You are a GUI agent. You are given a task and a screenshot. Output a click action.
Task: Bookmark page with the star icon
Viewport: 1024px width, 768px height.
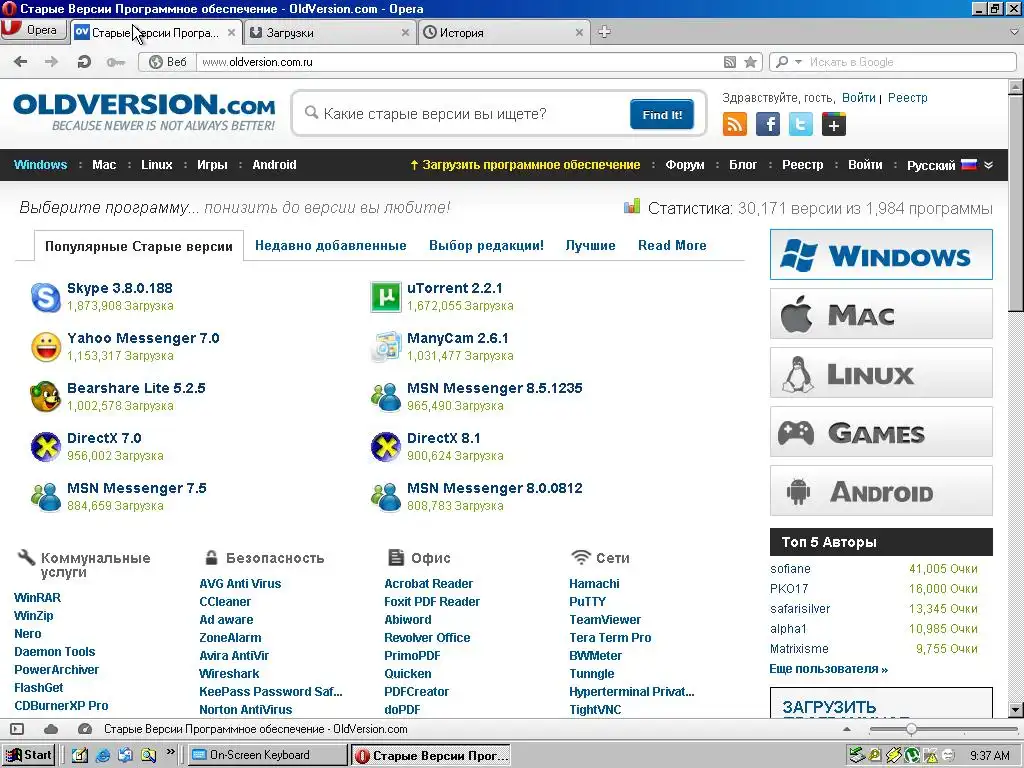(751, 62)
